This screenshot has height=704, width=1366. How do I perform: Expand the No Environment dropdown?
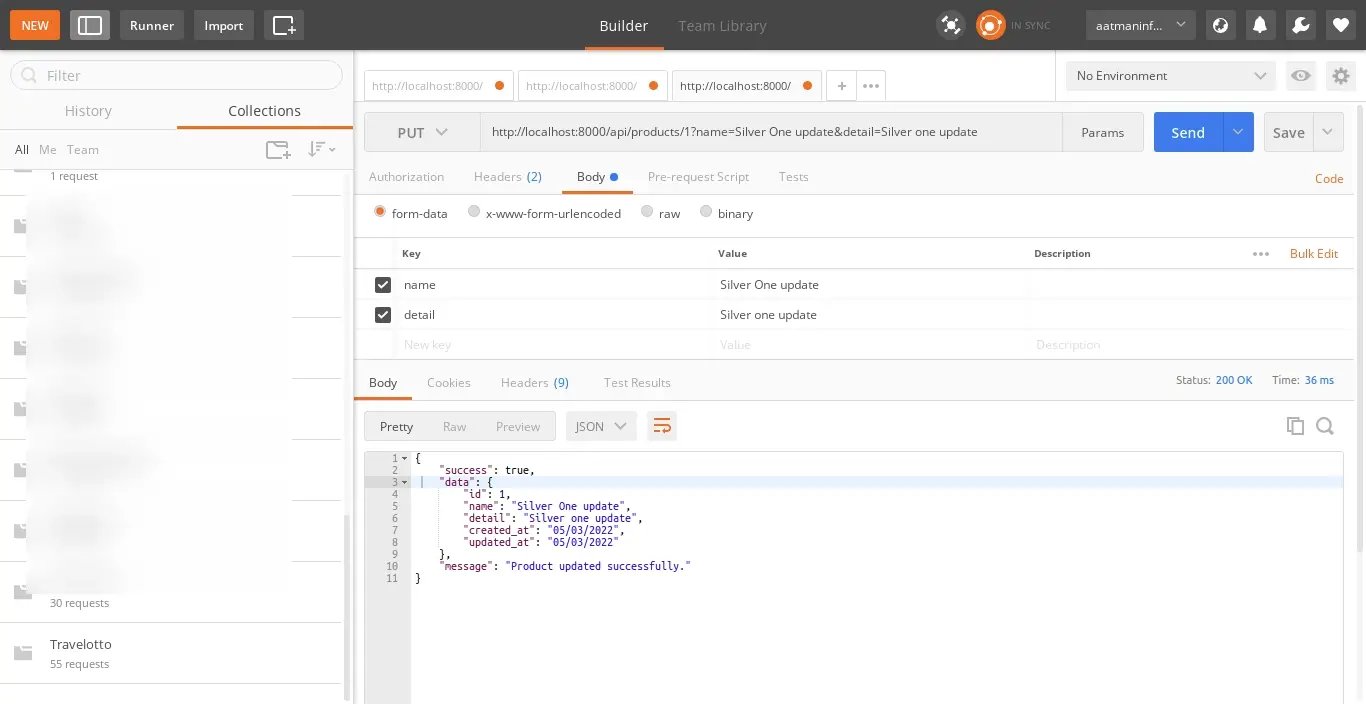click(x=1170, y=76)
